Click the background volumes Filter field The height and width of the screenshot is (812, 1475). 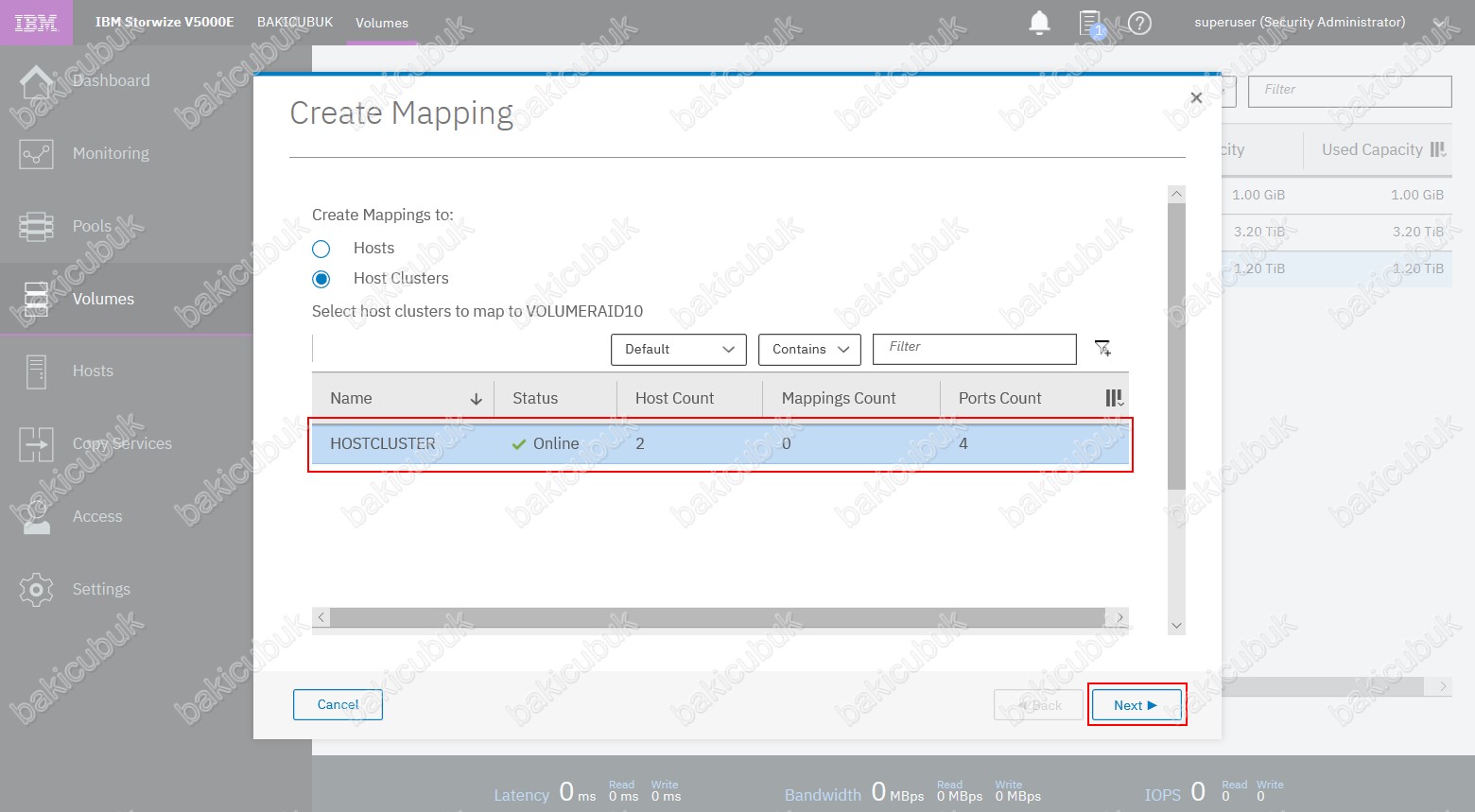click(1350, 91)
